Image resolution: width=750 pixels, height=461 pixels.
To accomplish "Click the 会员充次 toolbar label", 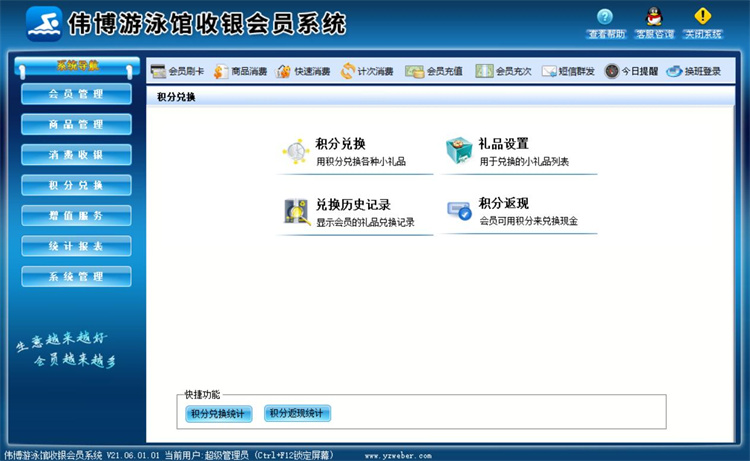I will coord(513,71).
